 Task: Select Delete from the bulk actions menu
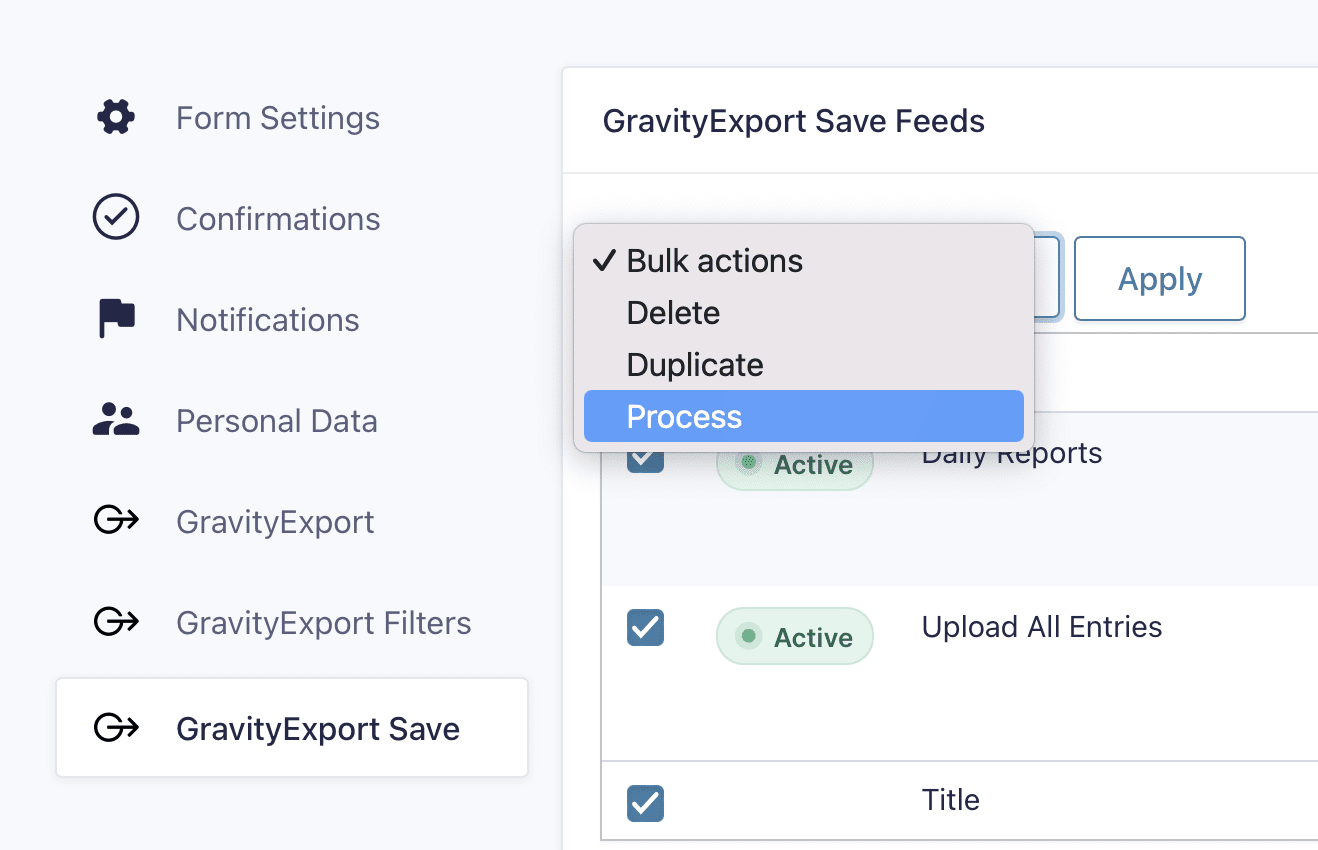[672, 312]
